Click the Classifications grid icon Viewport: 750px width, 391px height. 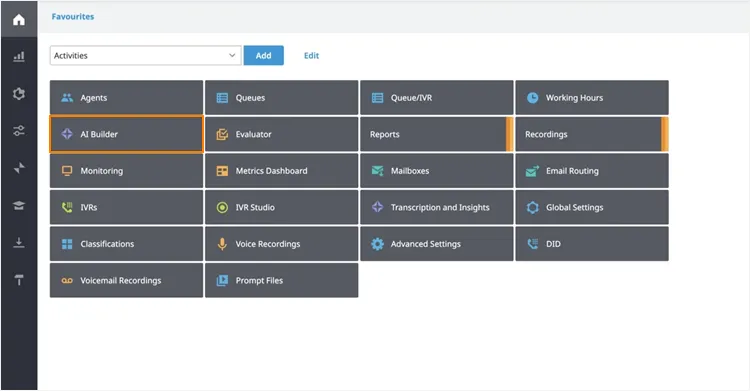coord(67,244)
